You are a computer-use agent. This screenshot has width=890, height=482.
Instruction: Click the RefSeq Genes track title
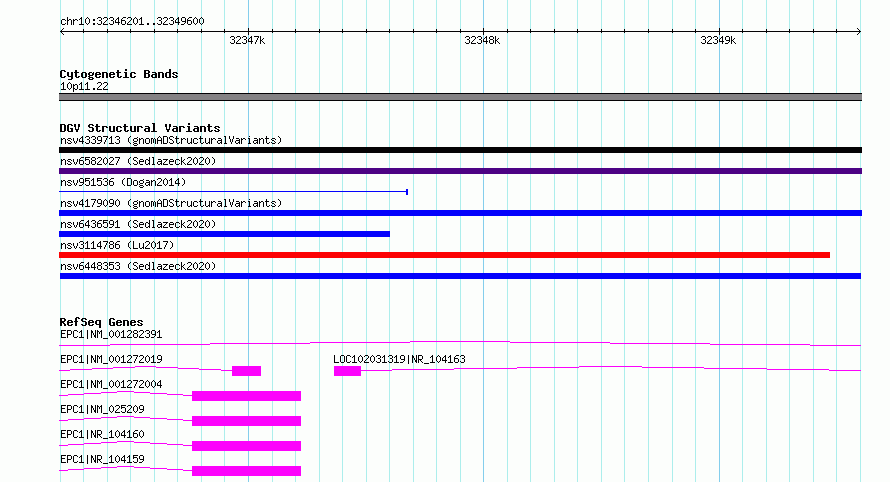click(x=101, y=322)
